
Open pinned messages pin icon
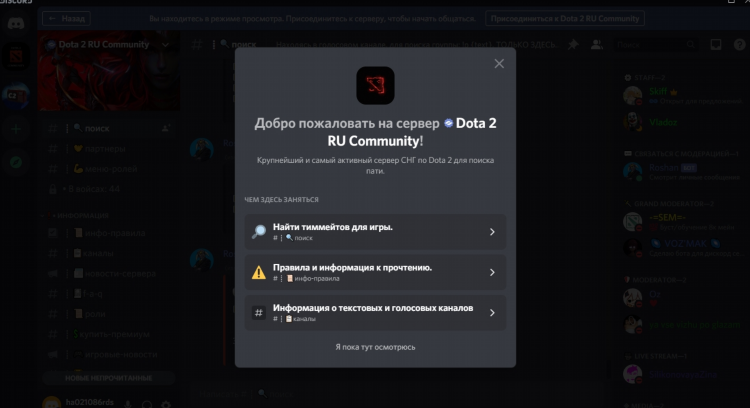tap(573, 44)
